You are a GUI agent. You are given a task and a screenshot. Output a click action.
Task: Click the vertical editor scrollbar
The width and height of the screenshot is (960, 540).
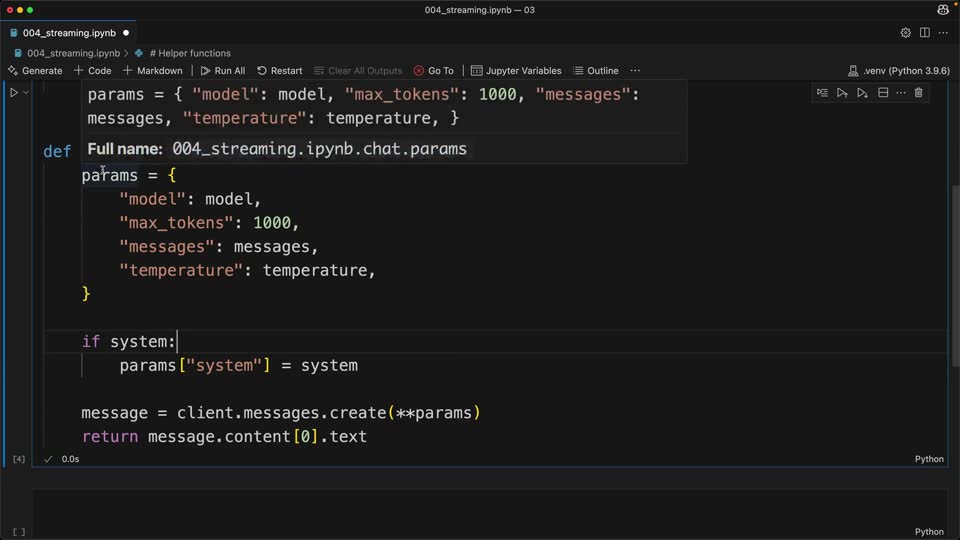(x=955, y=276)
